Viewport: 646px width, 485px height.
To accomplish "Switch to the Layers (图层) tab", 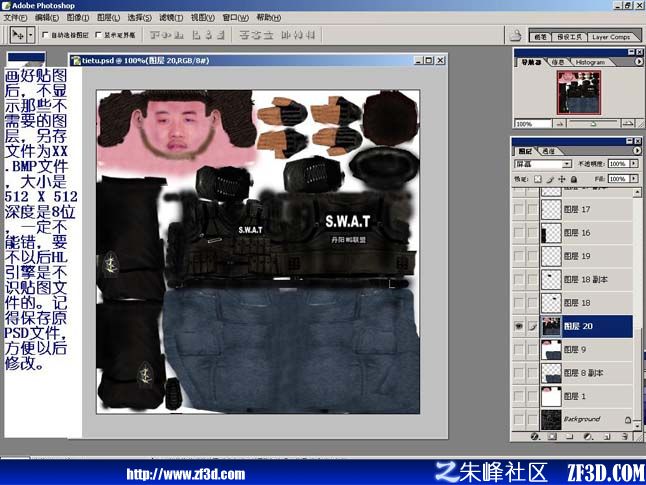I will [x=524, y=151].
